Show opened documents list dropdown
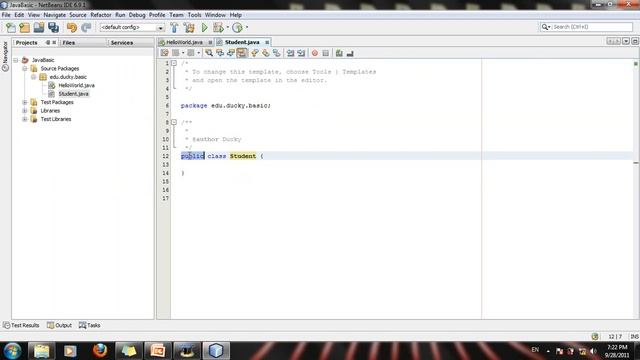 pos(626,42)
